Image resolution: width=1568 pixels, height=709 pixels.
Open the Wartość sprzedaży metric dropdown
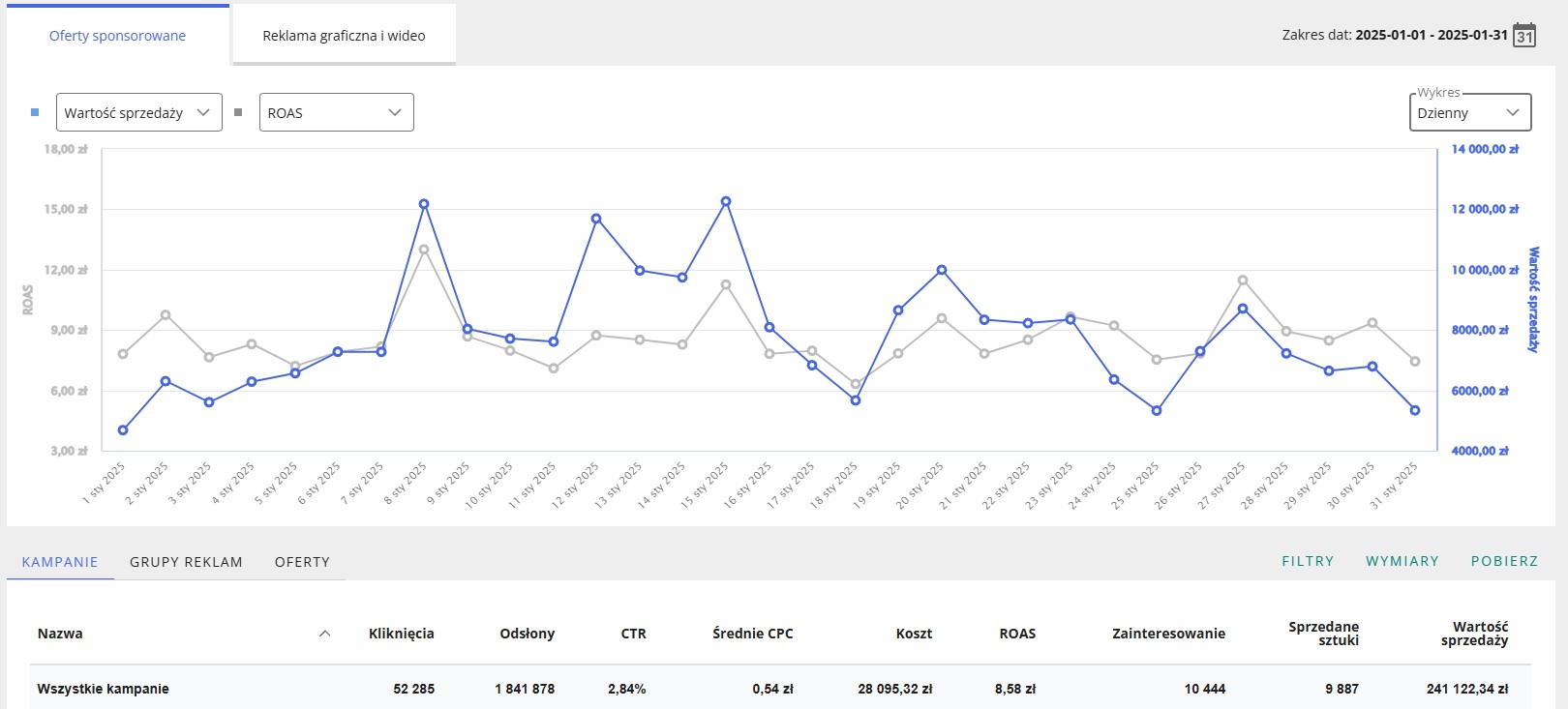pyautogui.click(x=139, y=112)
